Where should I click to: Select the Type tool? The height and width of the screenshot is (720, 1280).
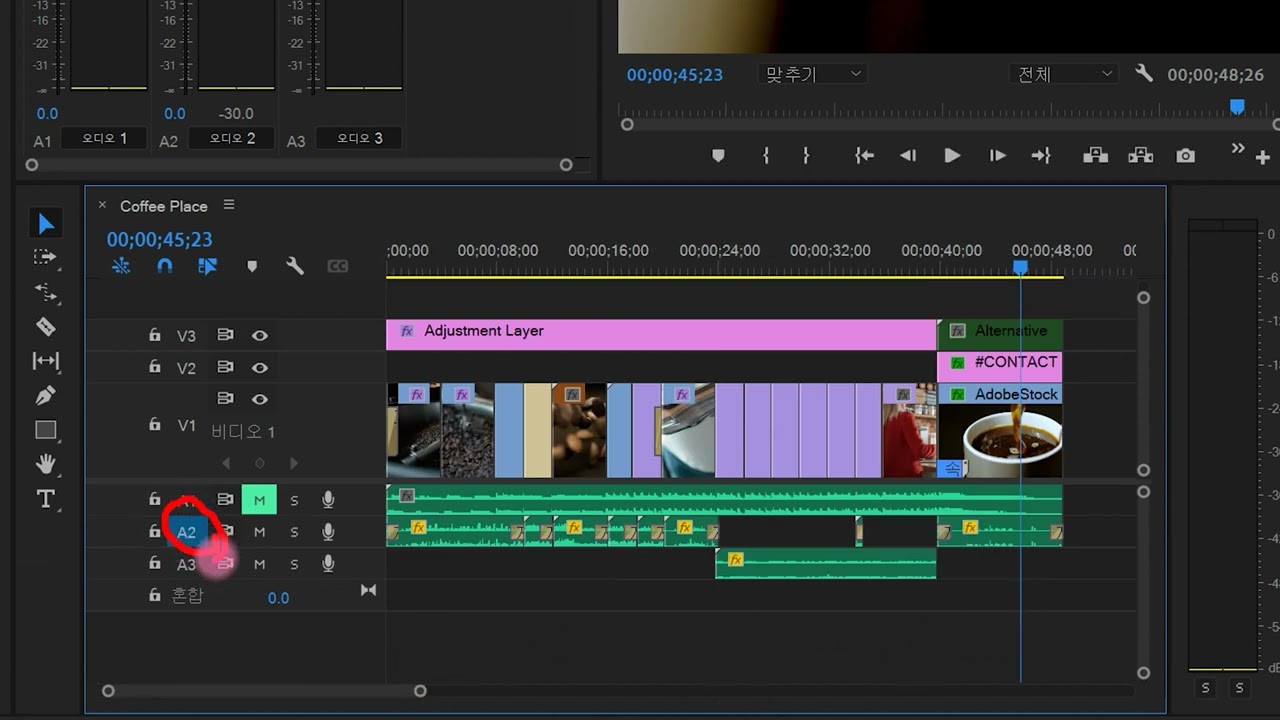coord(45,499)
